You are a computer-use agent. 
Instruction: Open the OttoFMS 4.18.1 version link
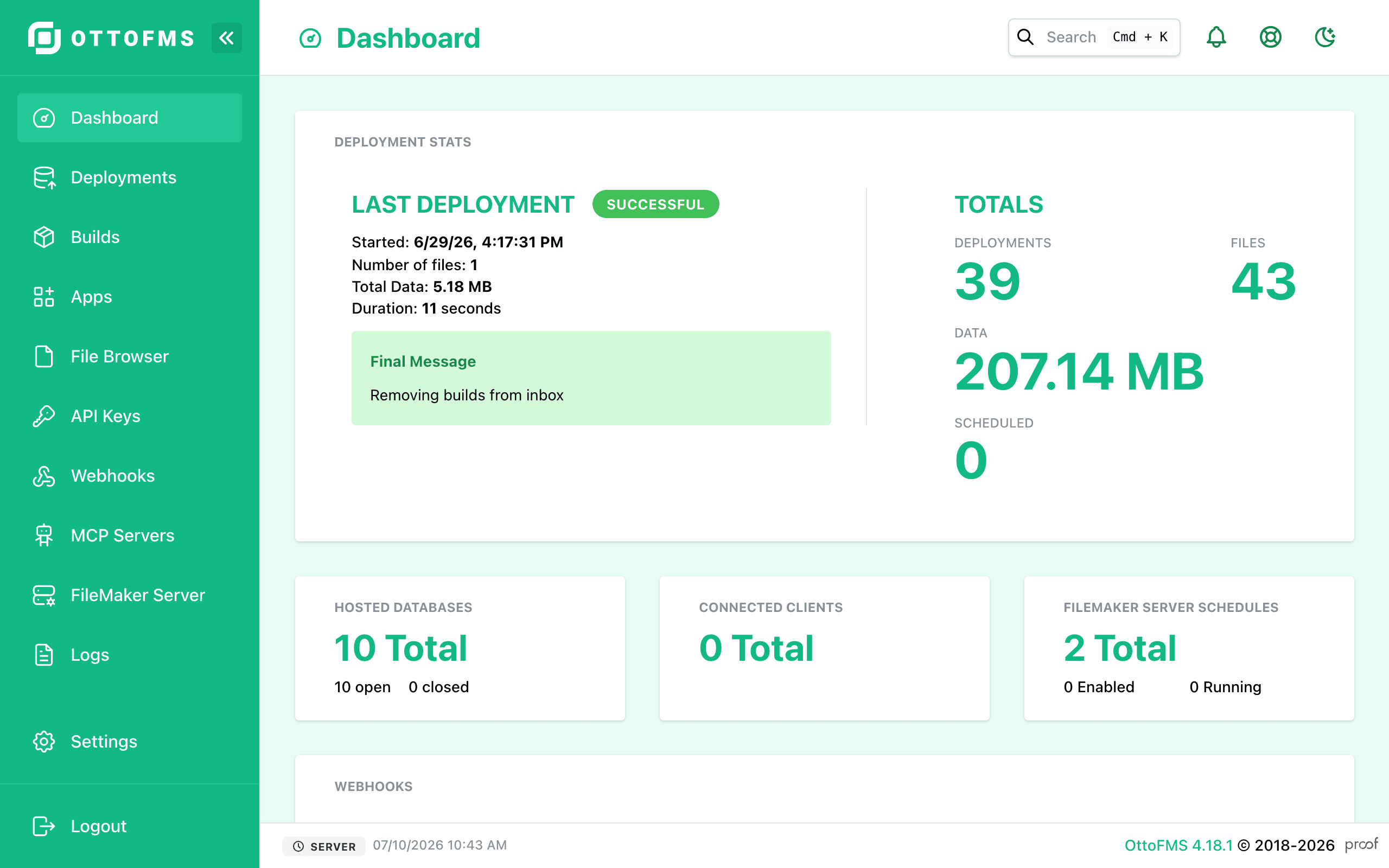point(1178,846)
